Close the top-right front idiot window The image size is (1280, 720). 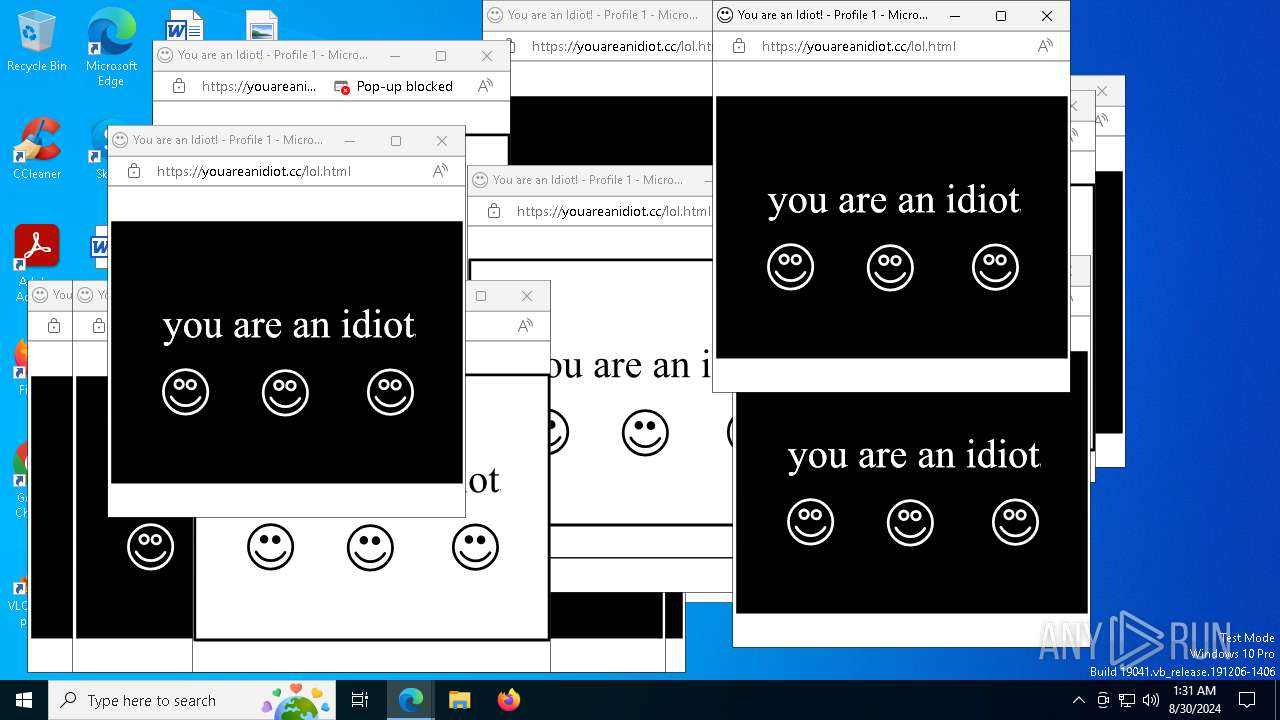coord(1047,15)
